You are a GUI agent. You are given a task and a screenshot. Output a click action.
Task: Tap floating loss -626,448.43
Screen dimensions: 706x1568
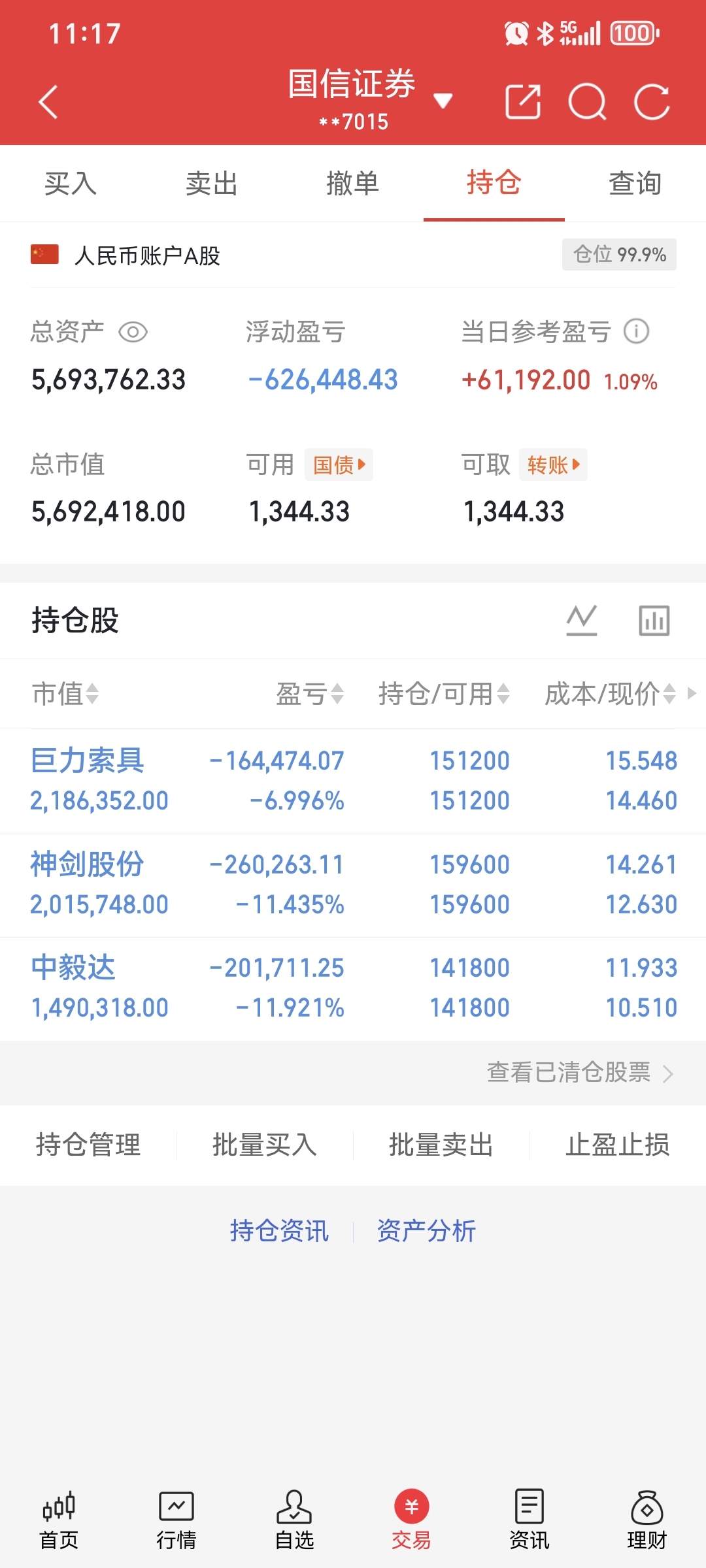pos(323,380)
